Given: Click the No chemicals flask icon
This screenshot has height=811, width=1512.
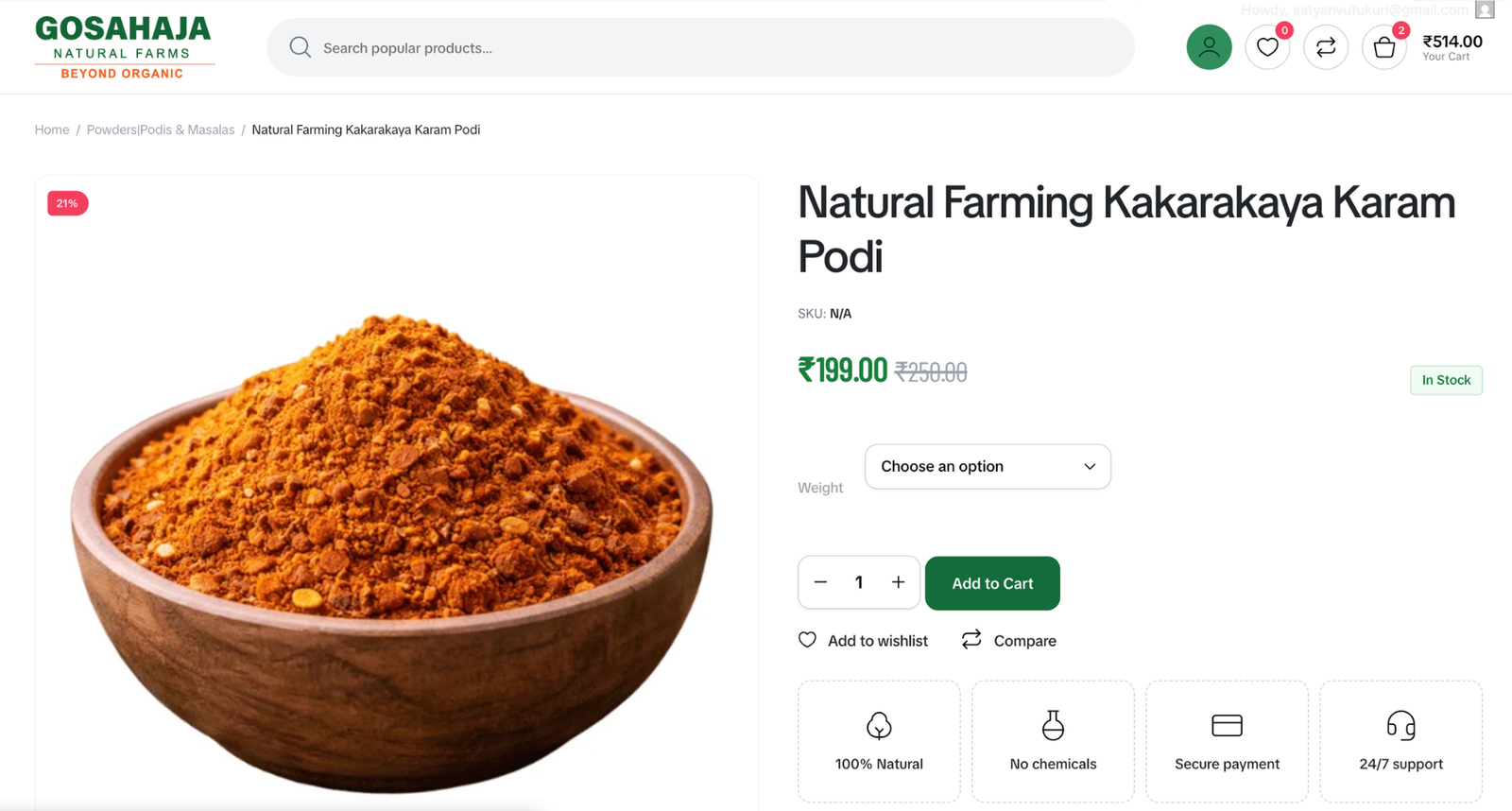Looking at the screenshot, I should pos(1053,726).
